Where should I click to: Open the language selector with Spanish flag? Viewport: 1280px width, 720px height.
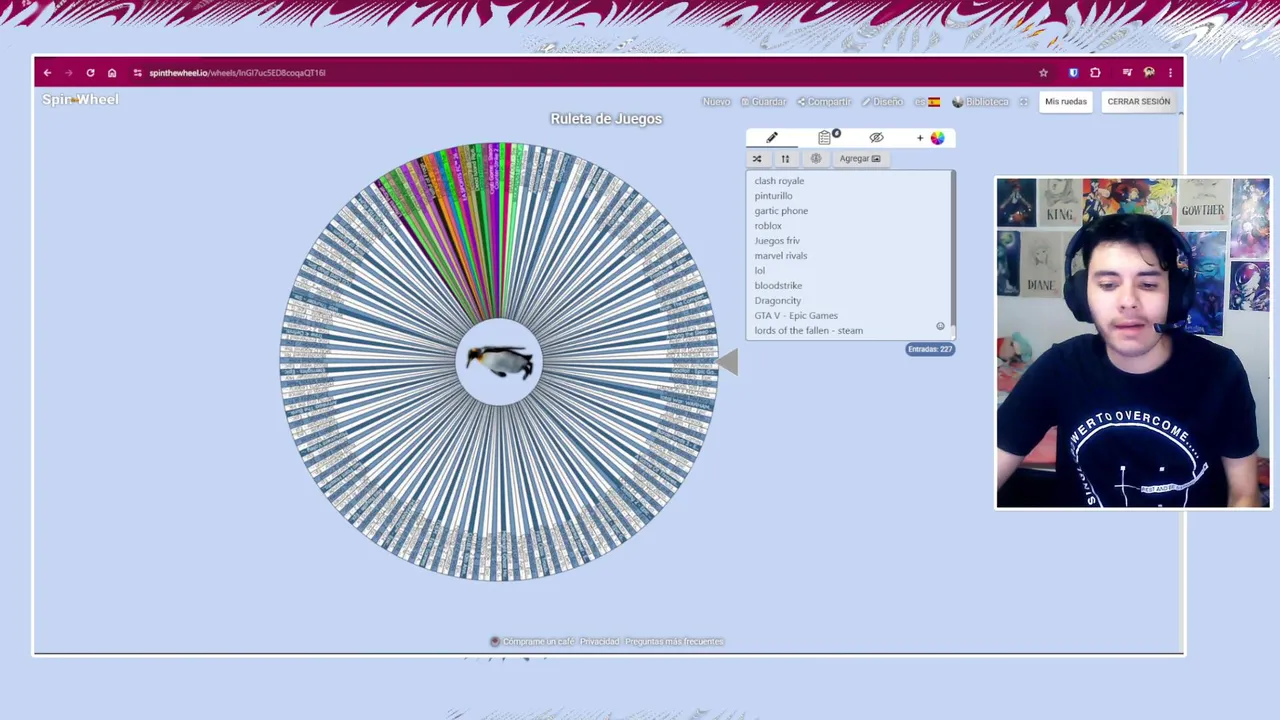(x=927, y=102)
